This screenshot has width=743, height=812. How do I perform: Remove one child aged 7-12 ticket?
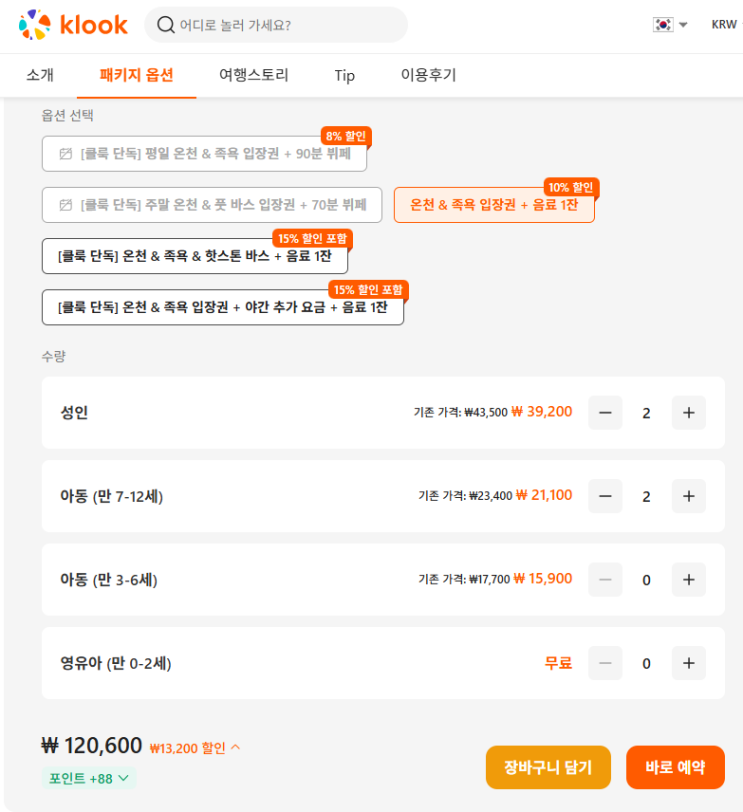coord(605,496)
